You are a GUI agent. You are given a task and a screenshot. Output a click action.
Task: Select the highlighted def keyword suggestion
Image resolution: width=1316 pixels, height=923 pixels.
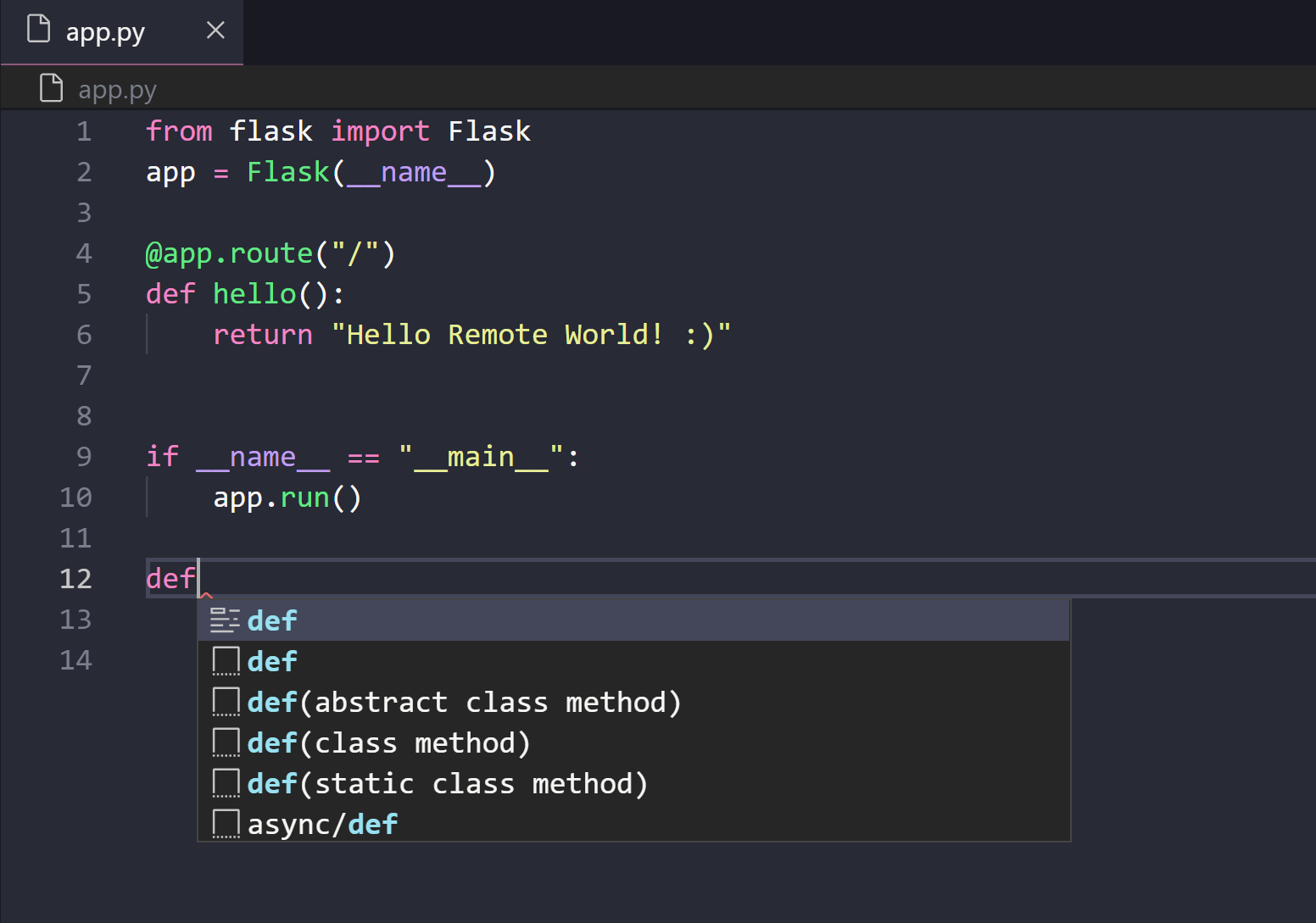pyautogui.click(x=271, y=620)
